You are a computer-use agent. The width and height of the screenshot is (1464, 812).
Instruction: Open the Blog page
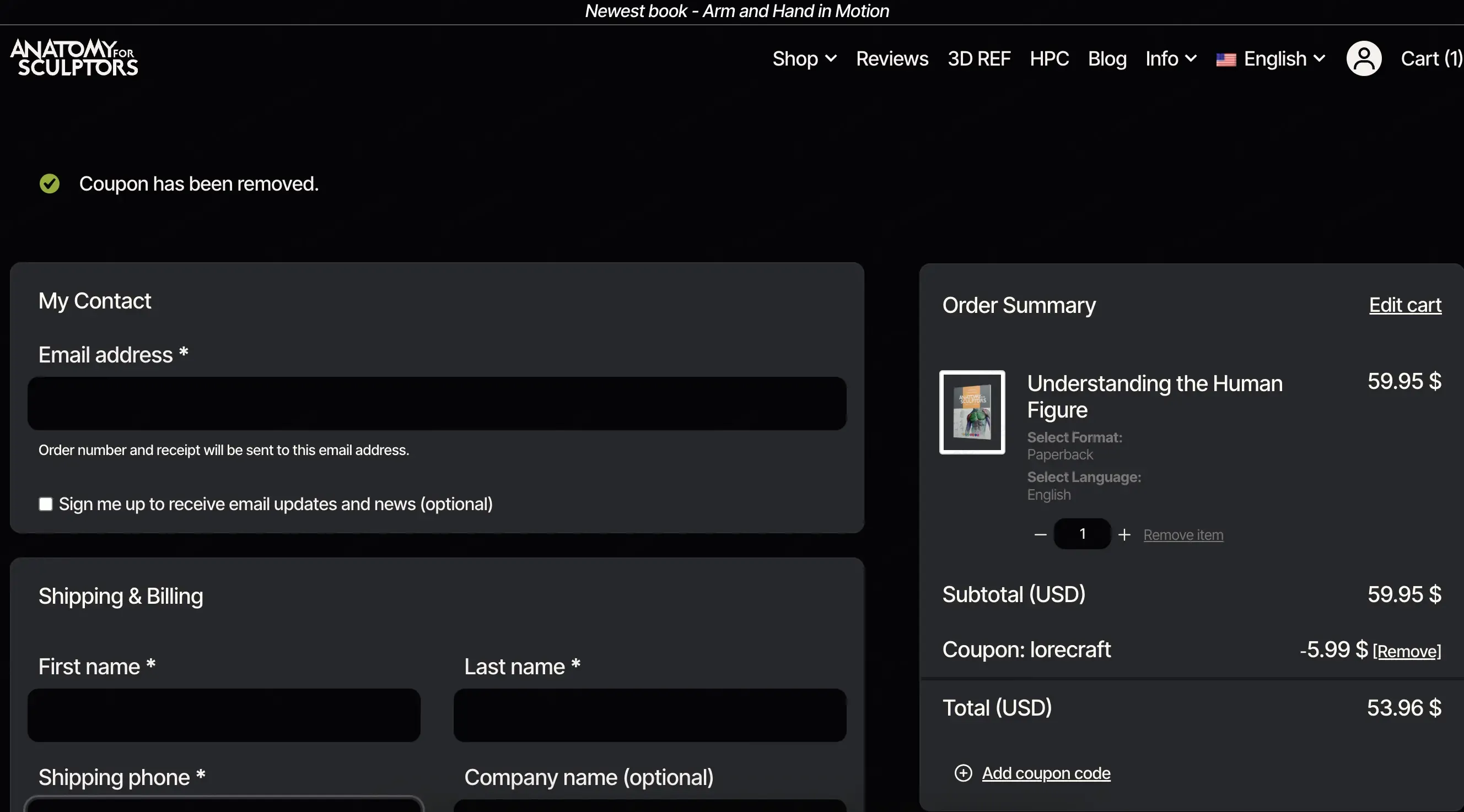(1107, 58)
